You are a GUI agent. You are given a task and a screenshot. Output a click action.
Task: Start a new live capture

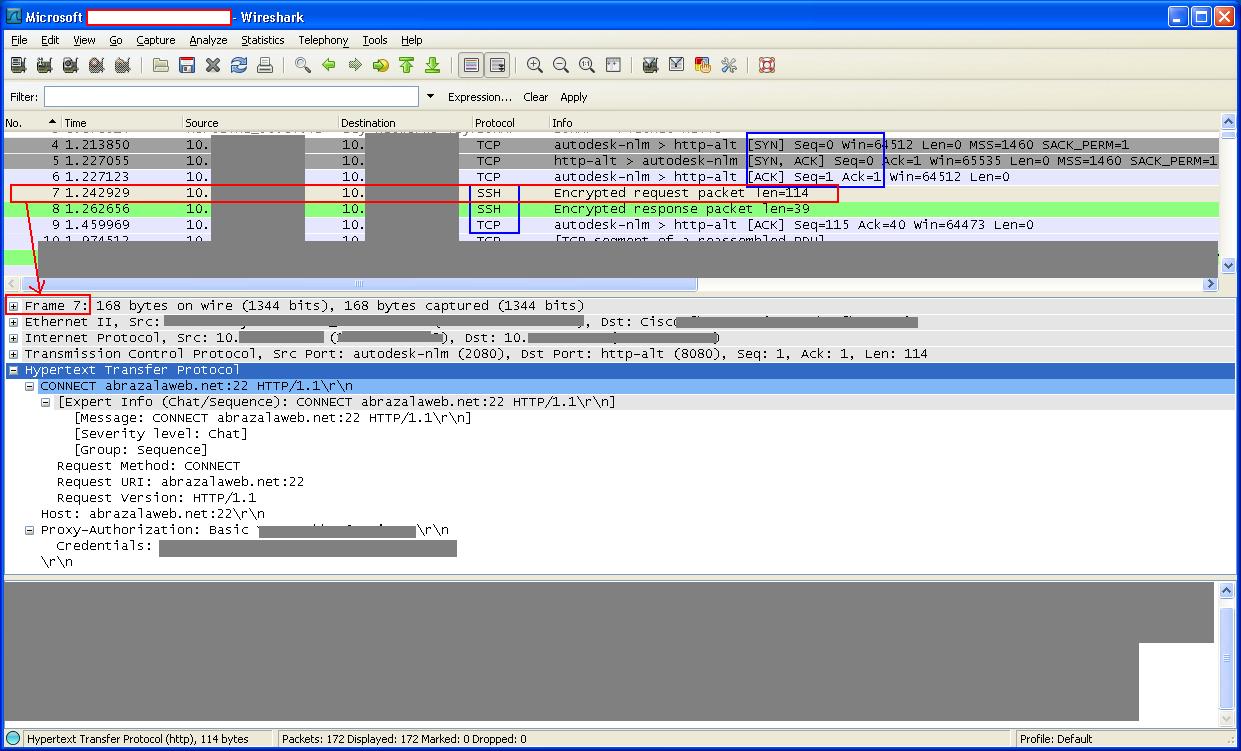(x=69, y=64)
